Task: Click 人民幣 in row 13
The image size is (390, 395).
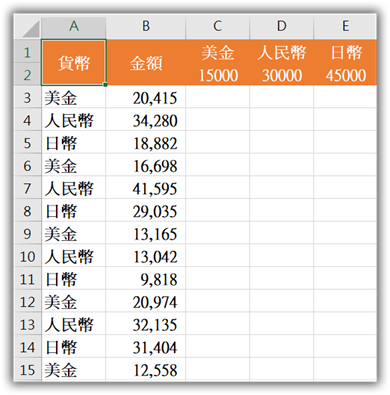Action: pos(74,324)
